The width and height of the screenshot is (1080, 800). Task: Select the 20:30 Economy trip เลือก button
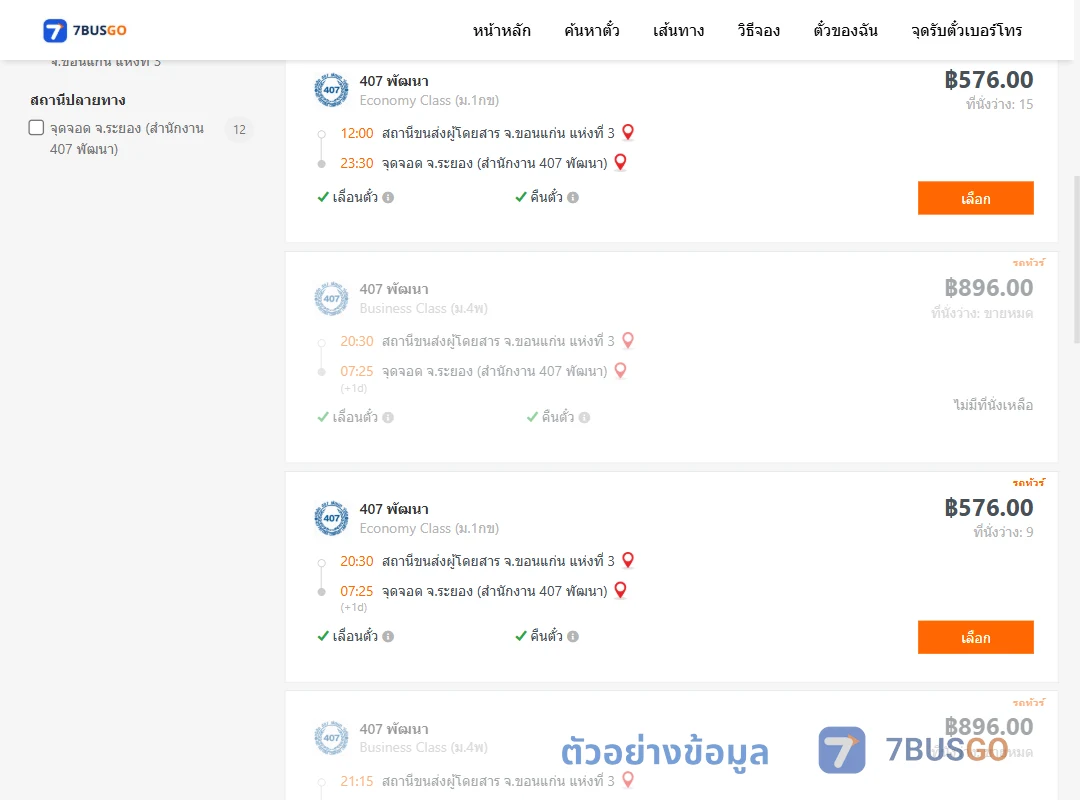click(x=975, y=637)
